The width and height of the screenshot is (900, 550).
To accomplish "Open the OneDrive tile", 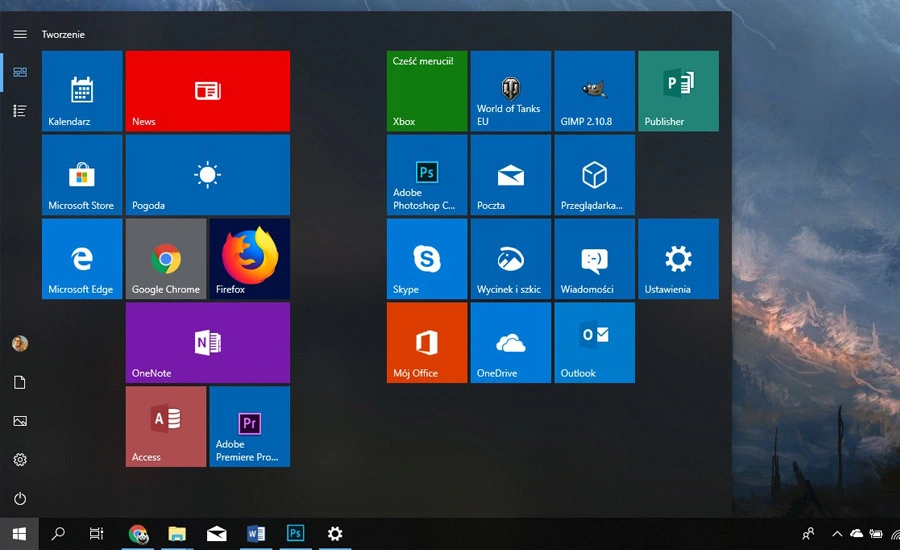I will (511, 343).
